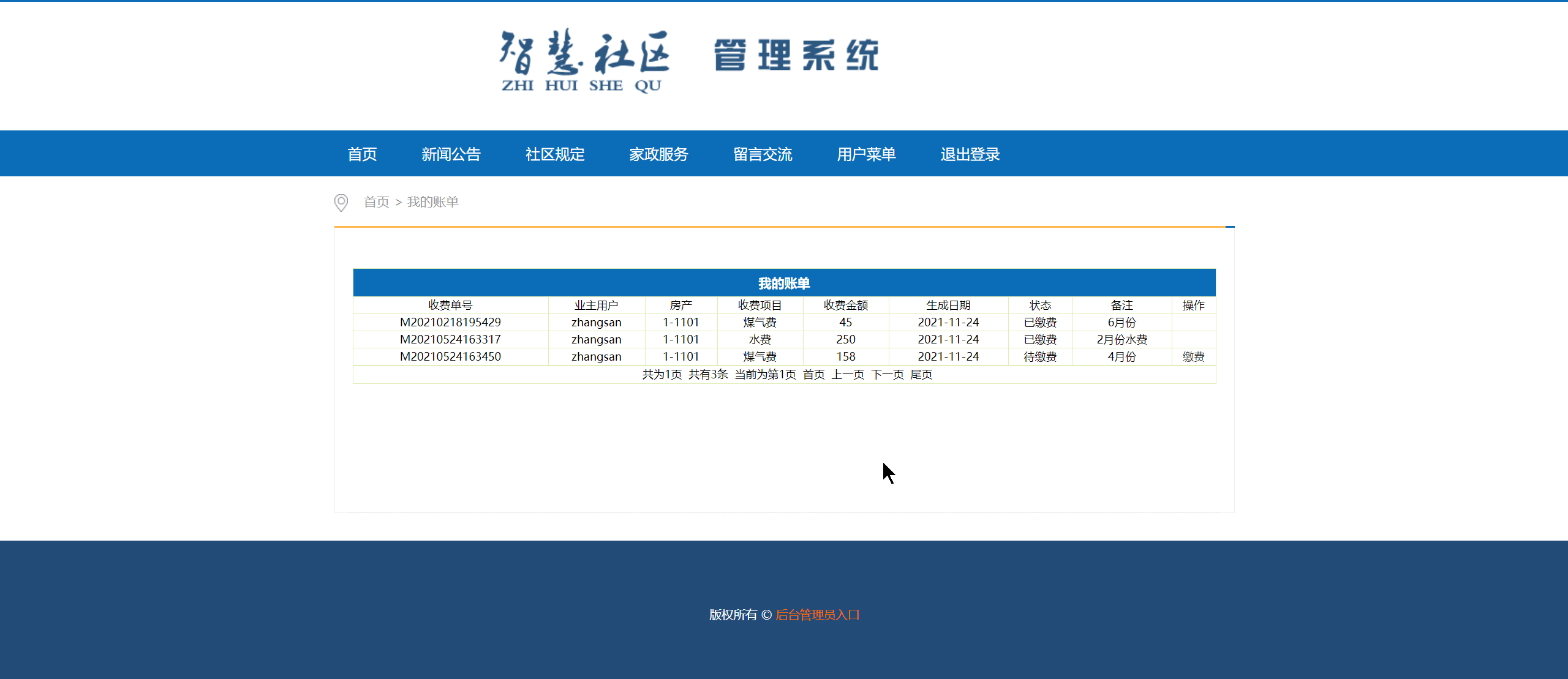
Task: Click the 上一页 pagination link
Action: 848,375
